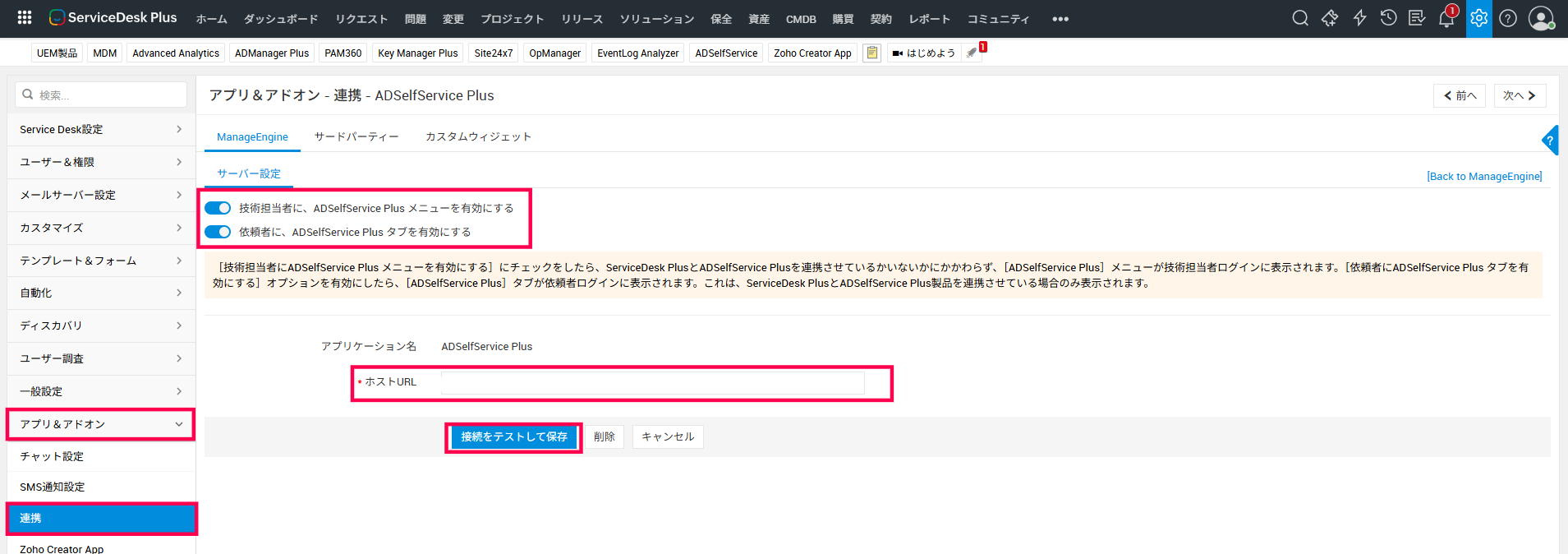Screen dimensions: 1568x554
Task: Select サーバー設定 sub-tab
Action: [x=249, y=174]
